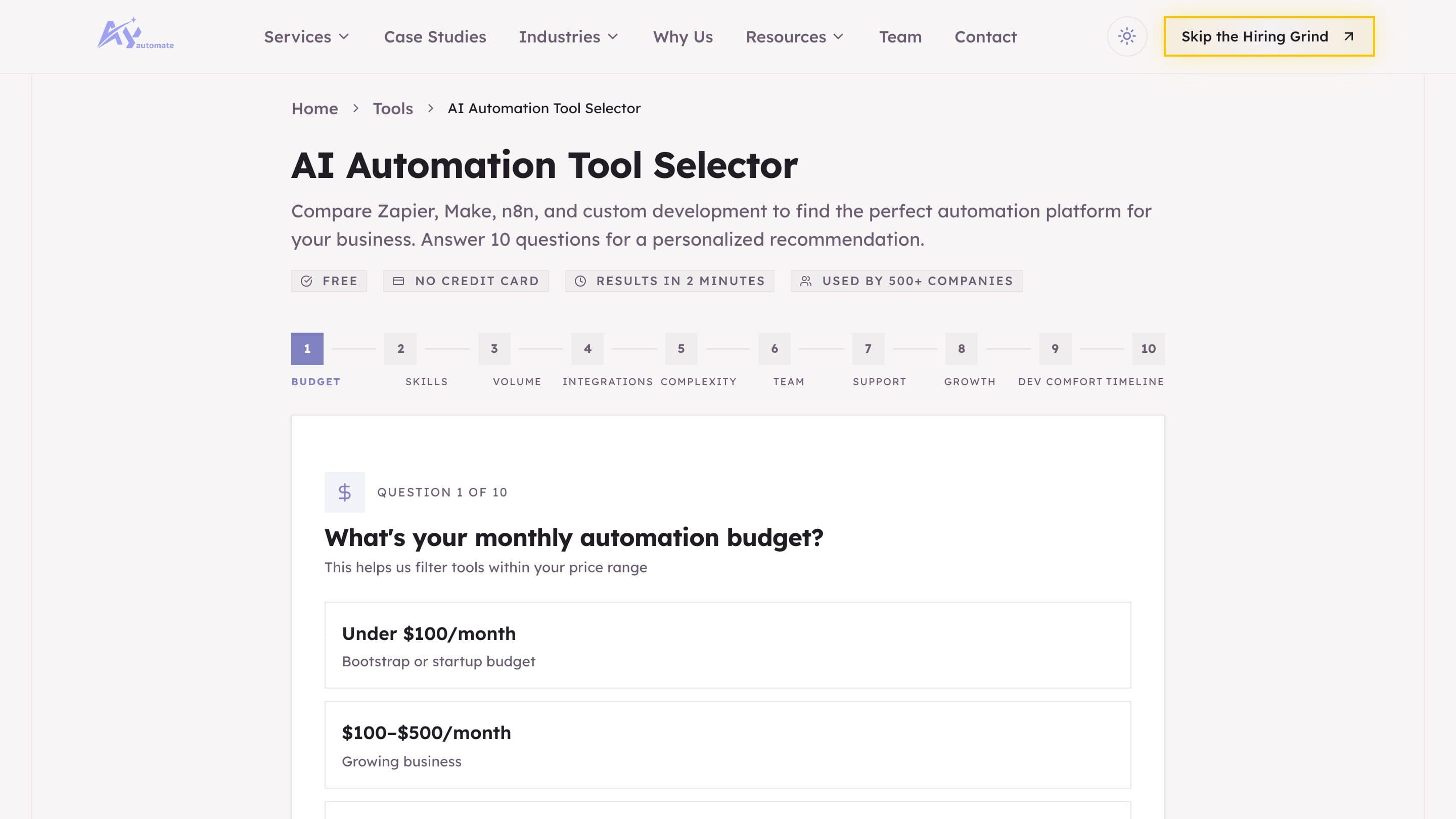Jump to step 8 Growth
The height and width of the screenshot is (819, 1456).
[x=962, y=349]
